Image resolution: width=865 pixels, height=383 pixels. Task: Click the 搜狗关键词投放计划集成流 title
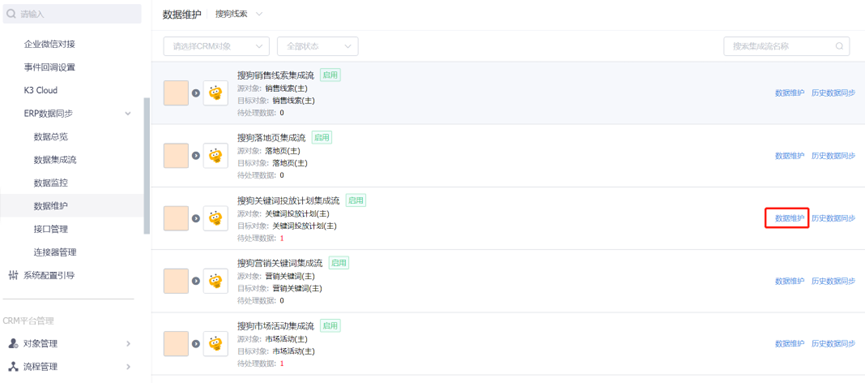pos(289,200)
